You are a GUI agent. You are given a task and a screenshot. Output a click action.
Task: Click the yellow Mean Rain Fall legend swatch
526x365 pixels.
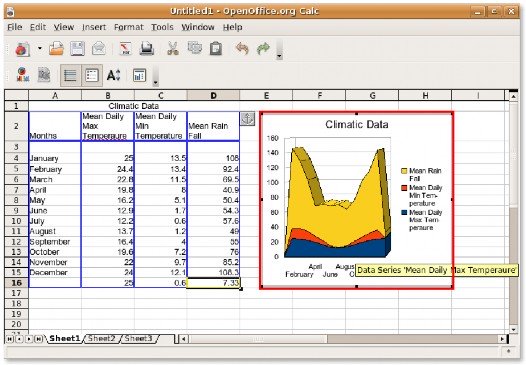click(404, 171)
